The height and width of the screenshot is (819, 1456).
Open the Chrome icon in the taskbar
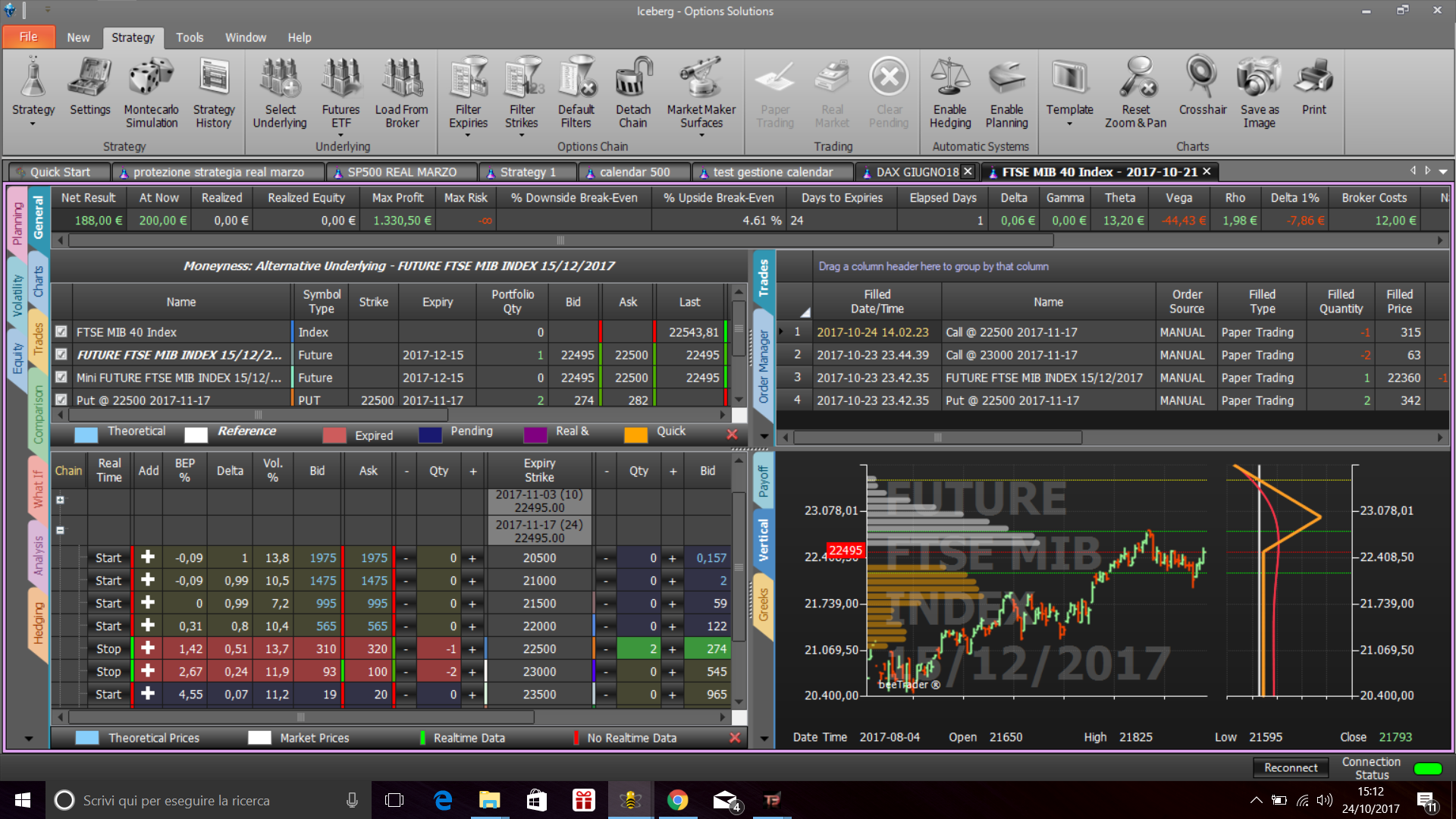[x=677, y=800]
